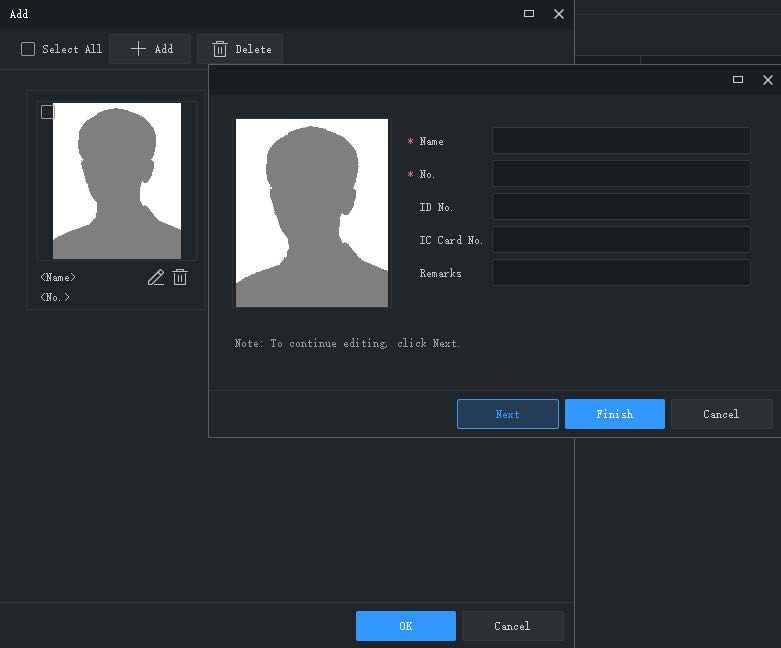Maximize the person details dialog
Screen dimensions: 781x648
pos(738,80)
